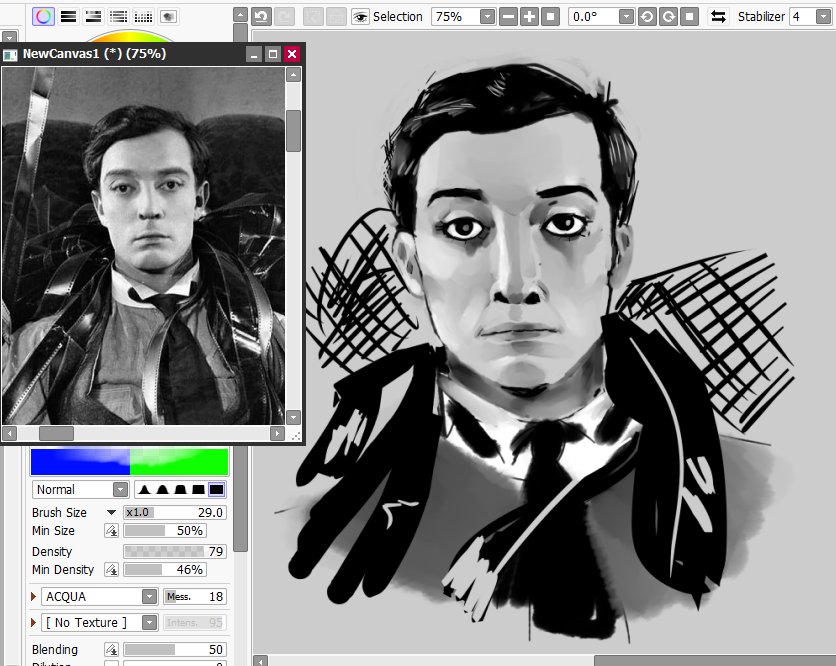Click the NewCanvas1 window title icon
Image resolution: width=836 pixels, height=666 pixels.
[10, 54]
